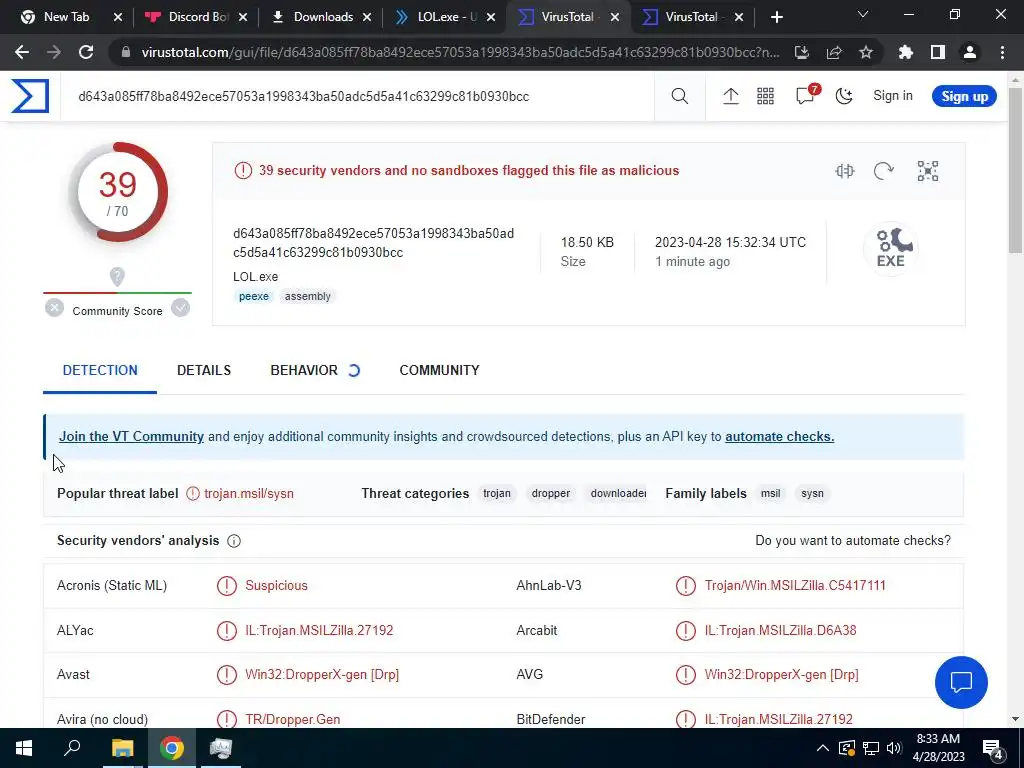1024x768 pixels.
Task: Click the Sign up button
Action: pyautogui.click(x=964, y=96)
